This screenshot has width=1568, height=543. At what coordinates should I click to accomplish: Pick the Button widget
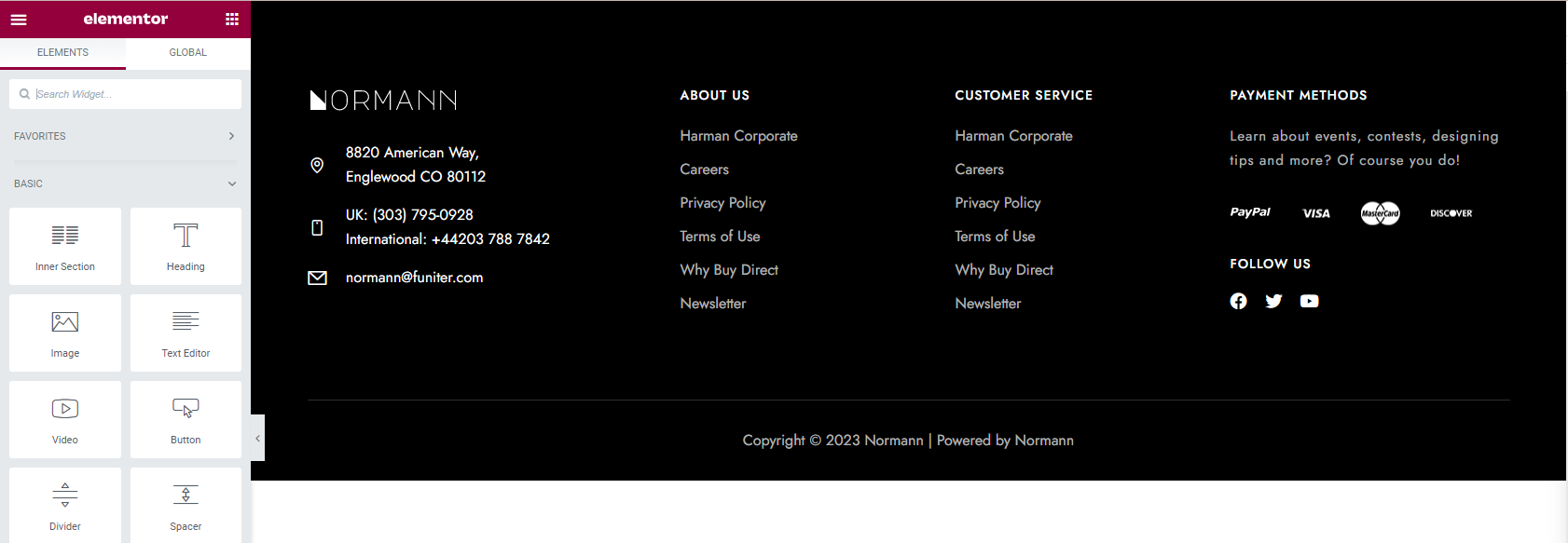point(186,419)
